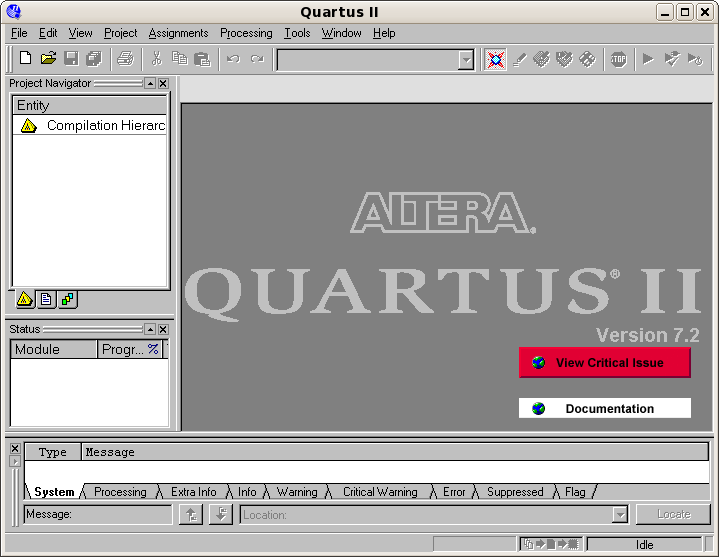Switch to the Critical Warning messages tab
This screenshot has width=719, height=557.
pyautogui.click(x=380, y=492)
